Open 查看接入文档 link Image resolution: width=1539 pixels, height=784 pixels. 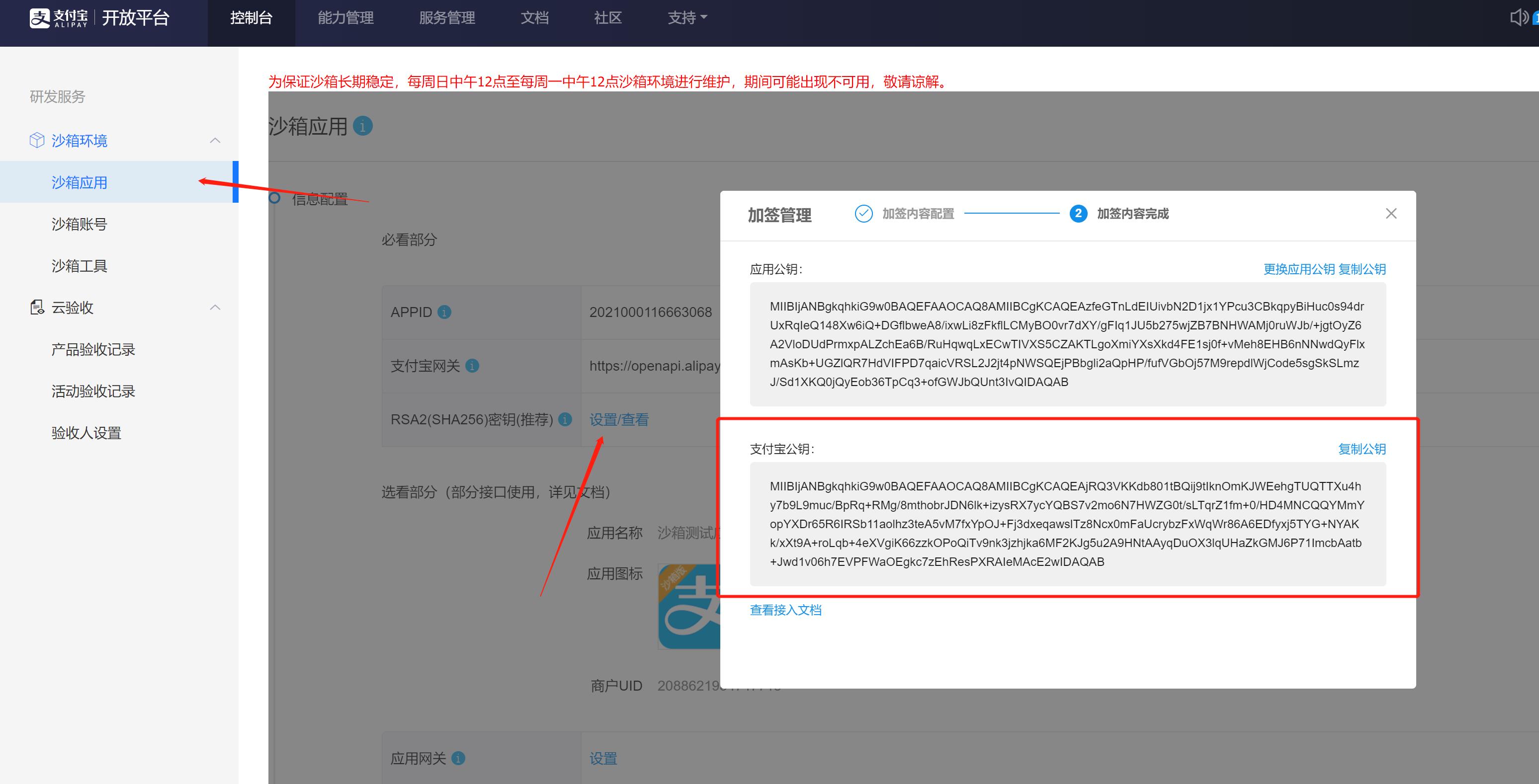[x=785, y=610]
